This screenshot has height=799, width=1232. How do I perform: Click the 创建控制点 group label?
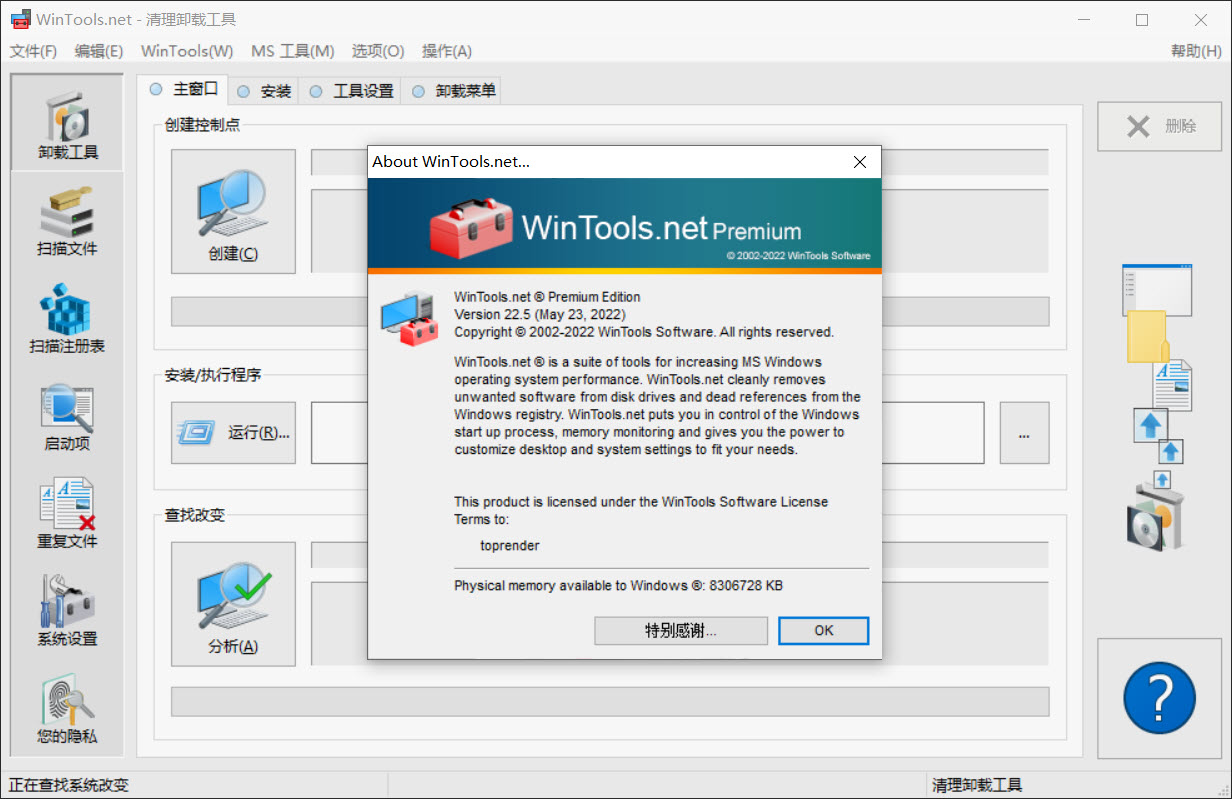tap(202, 125)
